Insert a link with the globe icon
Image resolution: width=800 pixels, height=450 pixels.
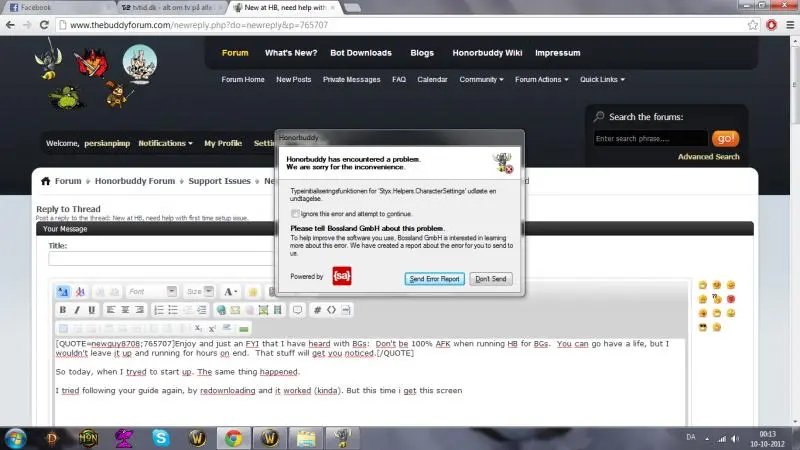click(221, 310)
